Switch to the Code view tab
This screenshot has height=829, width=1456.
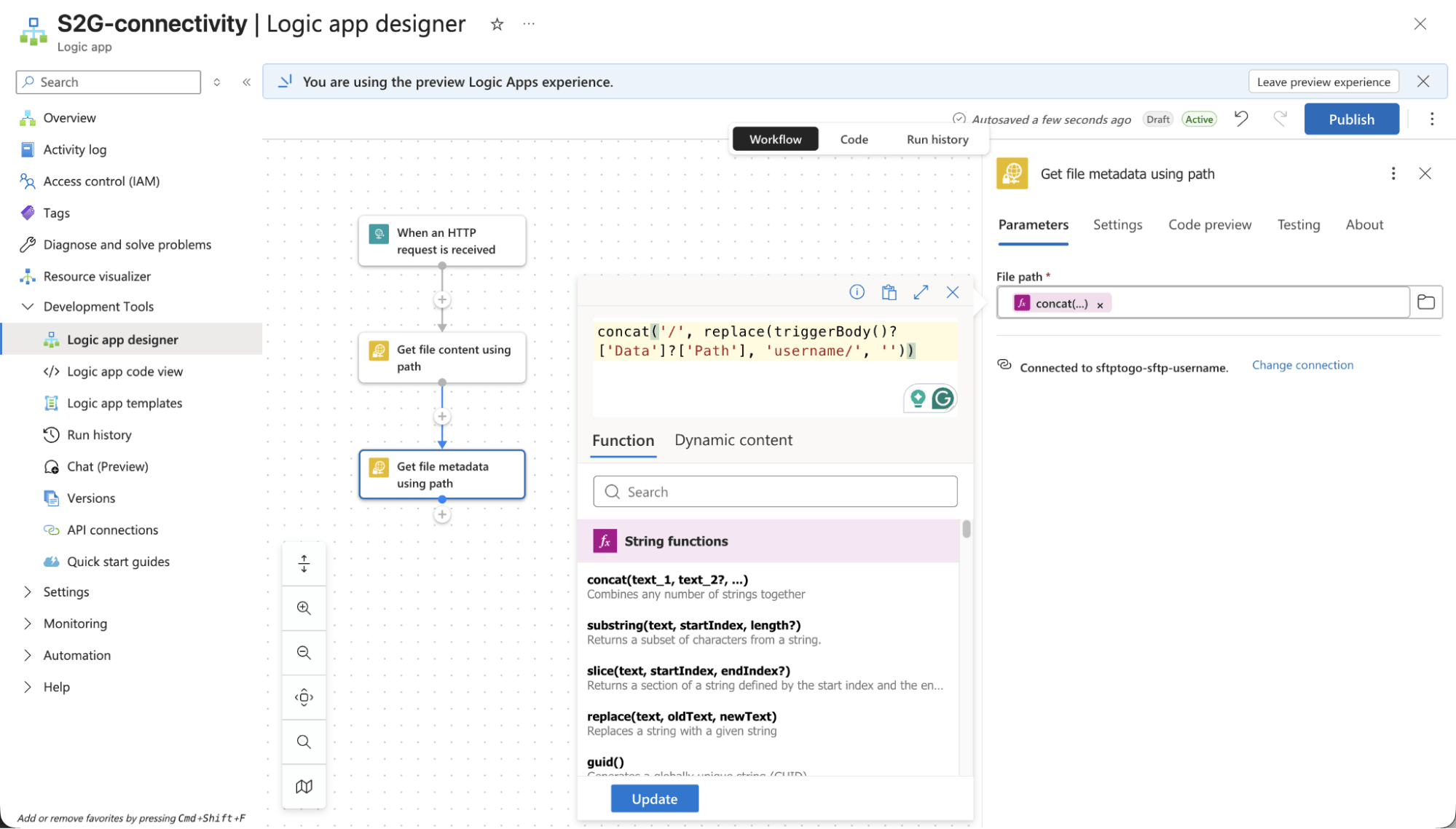click(x=854, y=139)
